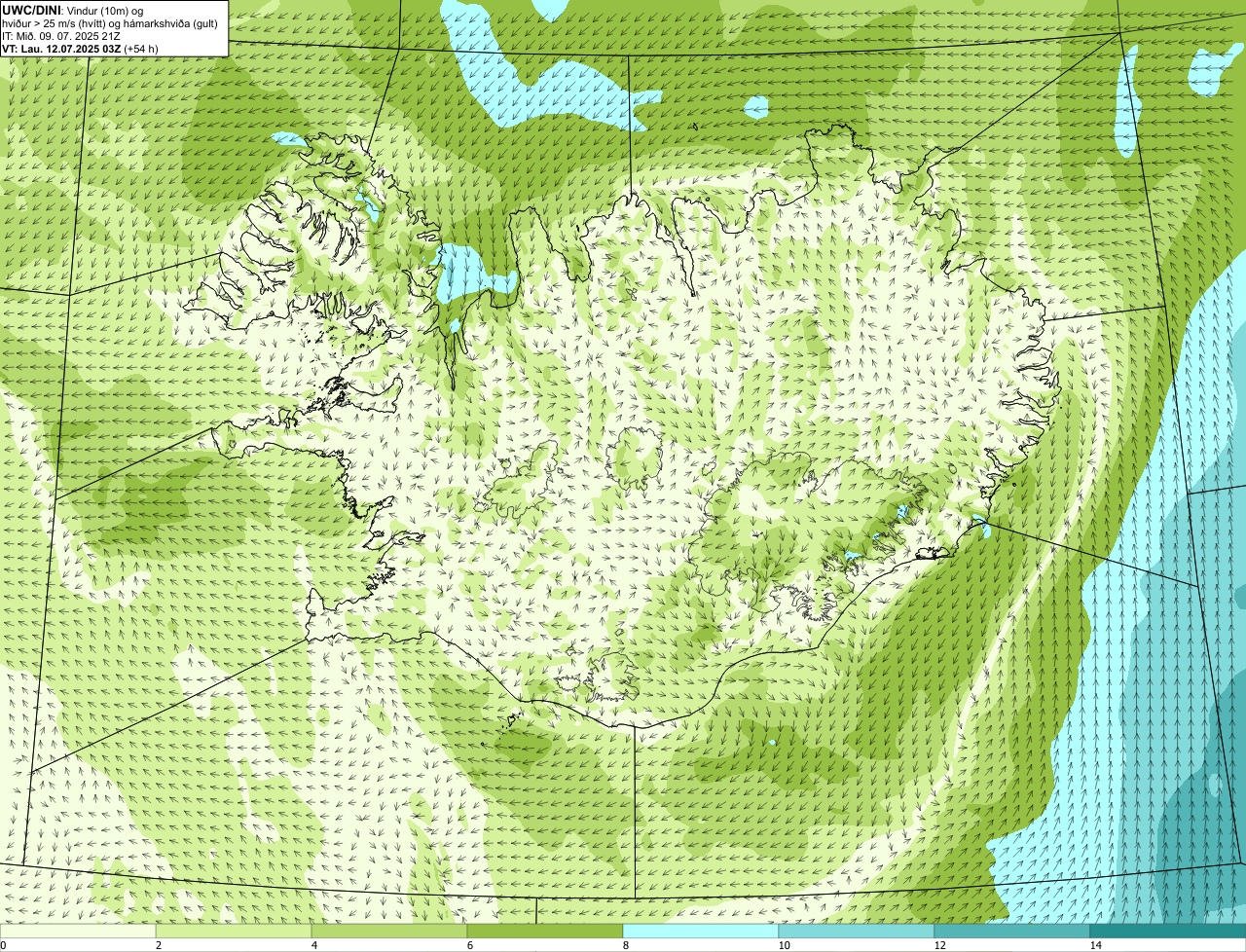Pick the 10–12 m/s turquoise legend segment
This screenshot has width=1246, height=952.
[x=857, y=931]
